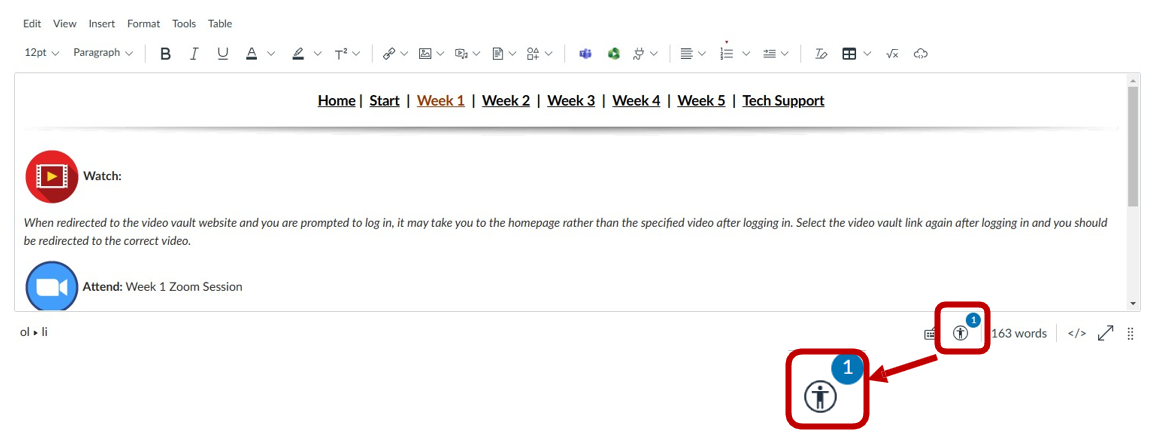Follow the Week 5 navigation link
This screenshot has height=442, width=1155.
coord(701,101)
